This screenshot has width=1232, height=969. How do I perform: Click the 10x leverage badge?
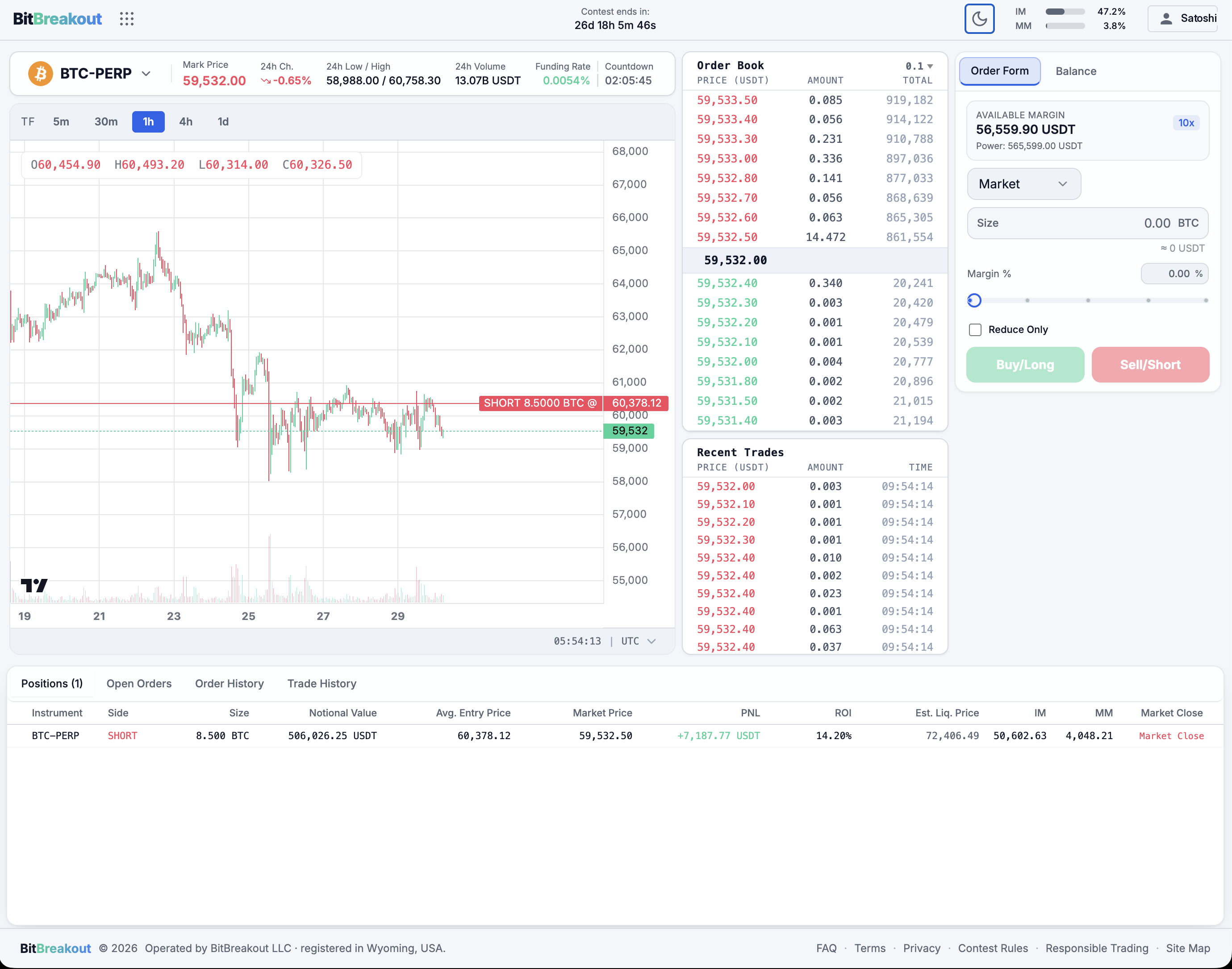(x=1186, y=123)
